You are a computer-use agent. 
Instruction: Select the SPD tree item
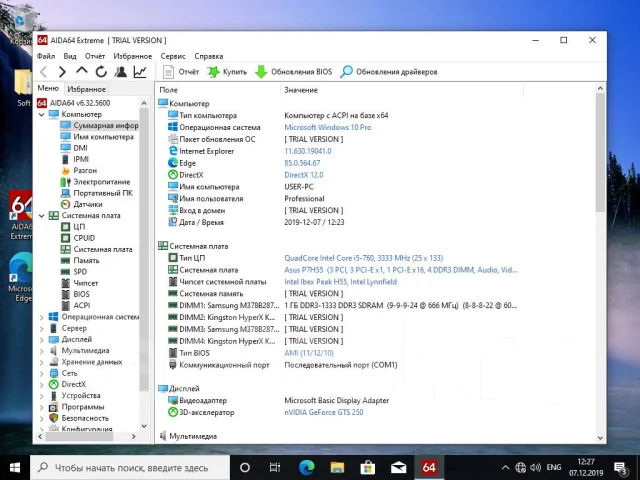click(74, 271)
